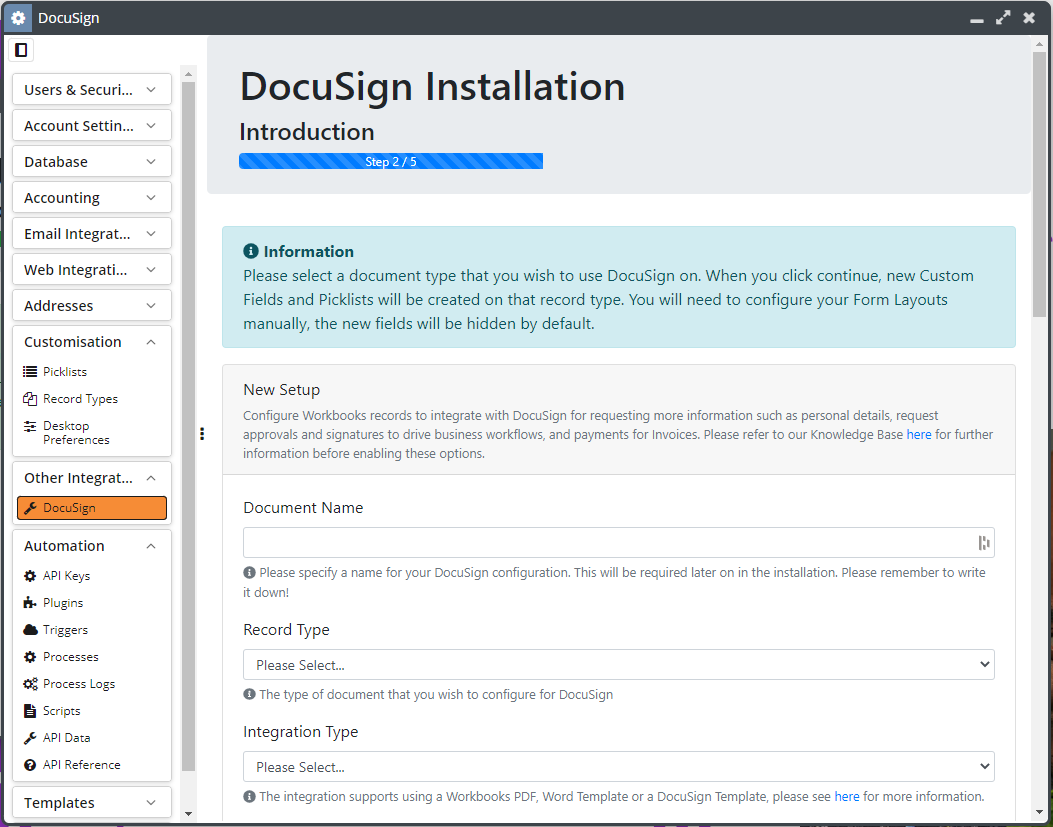Image resolution: width=1053 pixels, height=827 pixels.
Task: Click the info icon beside Document Name hint
Action: pyautogui.click(x=249, y=572)
